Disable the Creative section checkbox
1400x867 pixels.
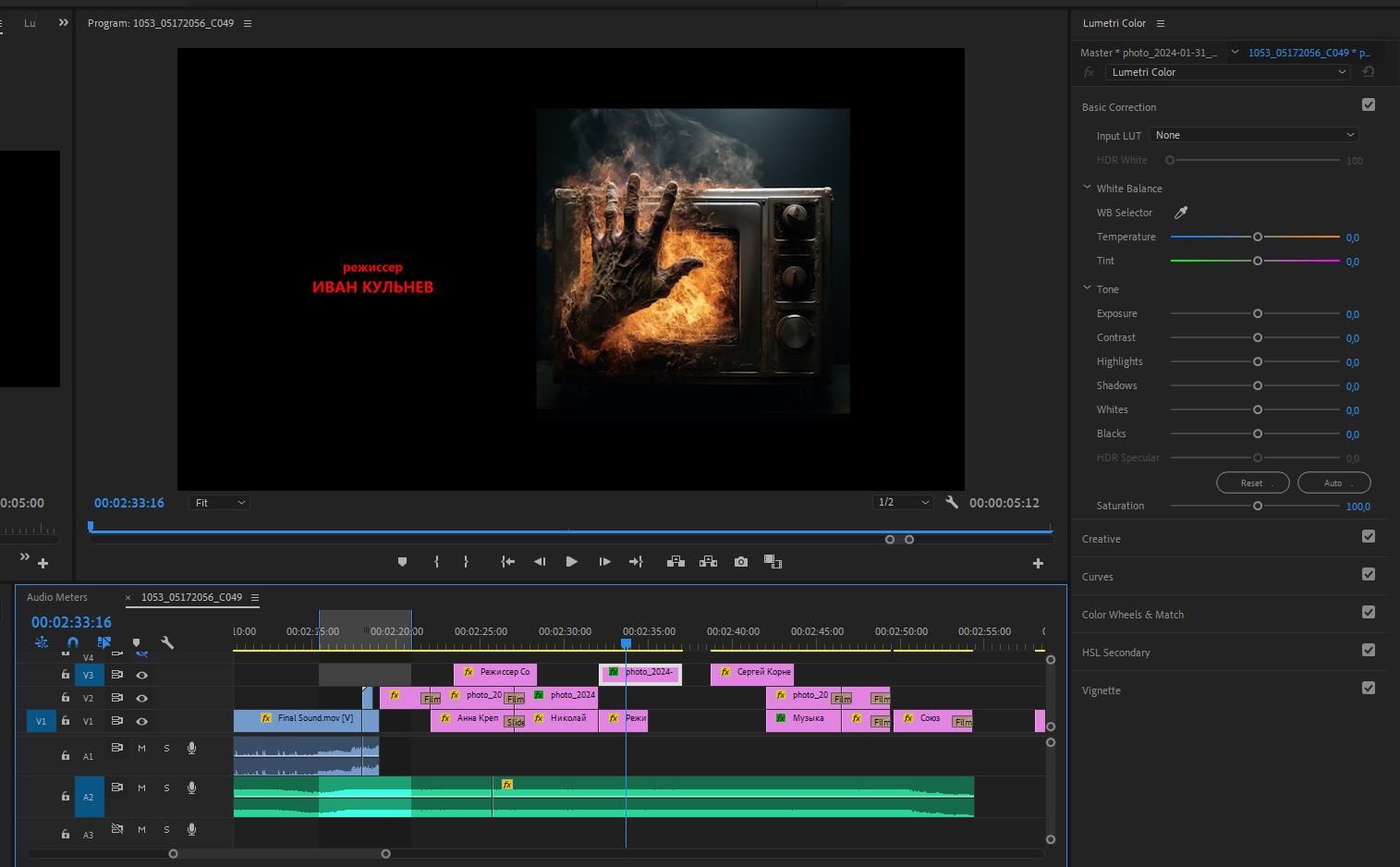tap(1369, 537)
